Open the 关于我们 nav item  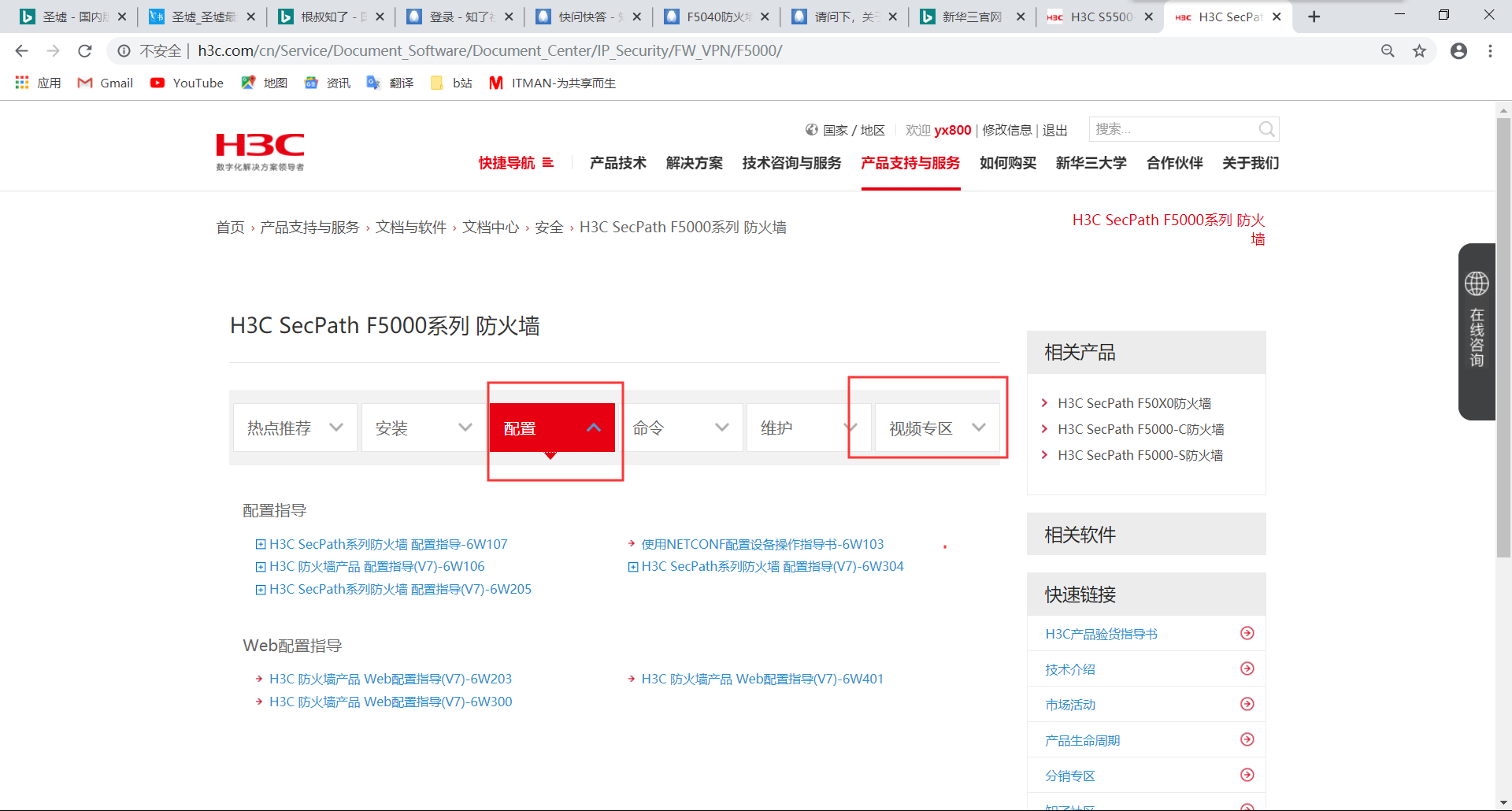coord(1251,163)
